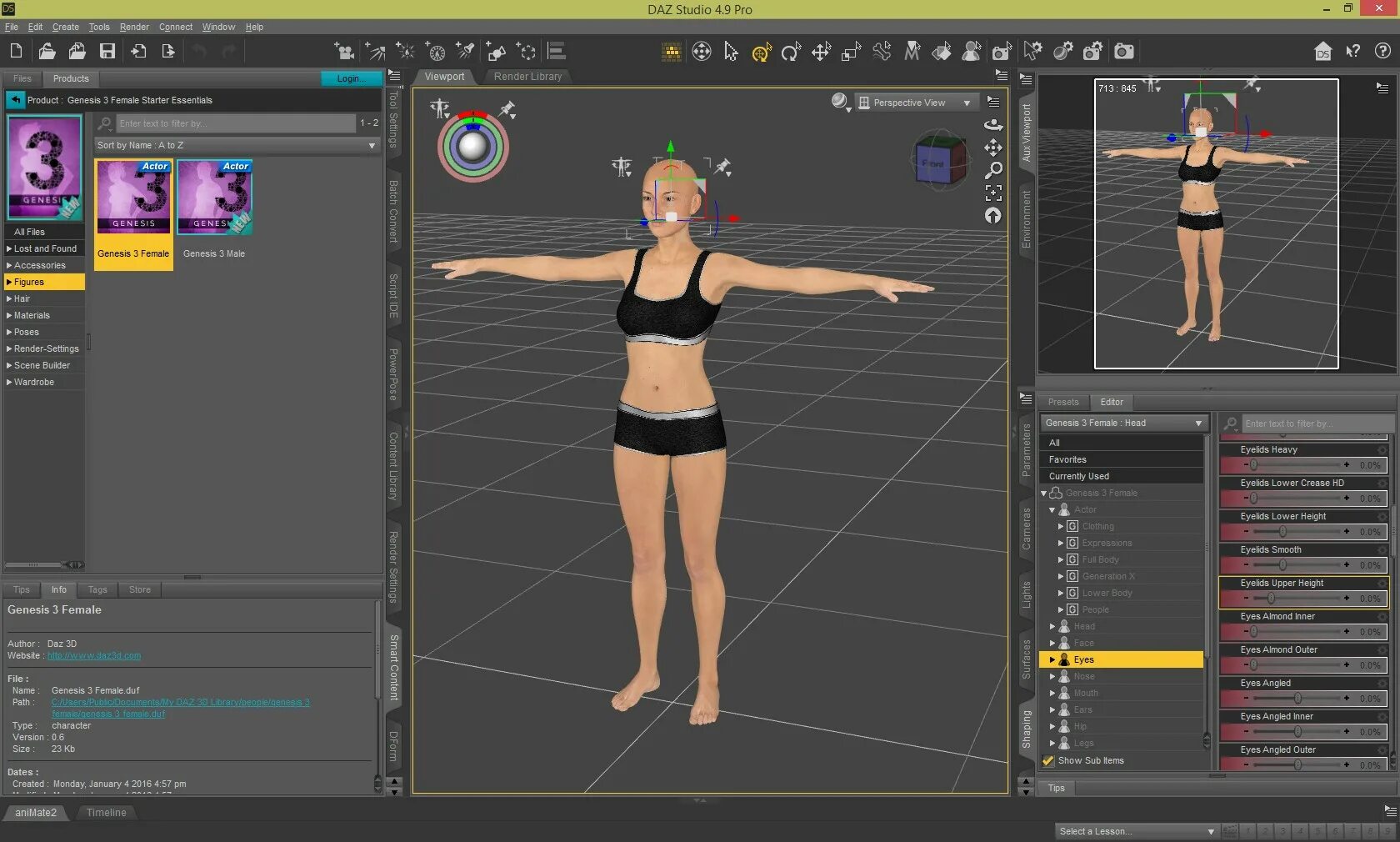Click the viewport frame-selection icon

(993, 193)
